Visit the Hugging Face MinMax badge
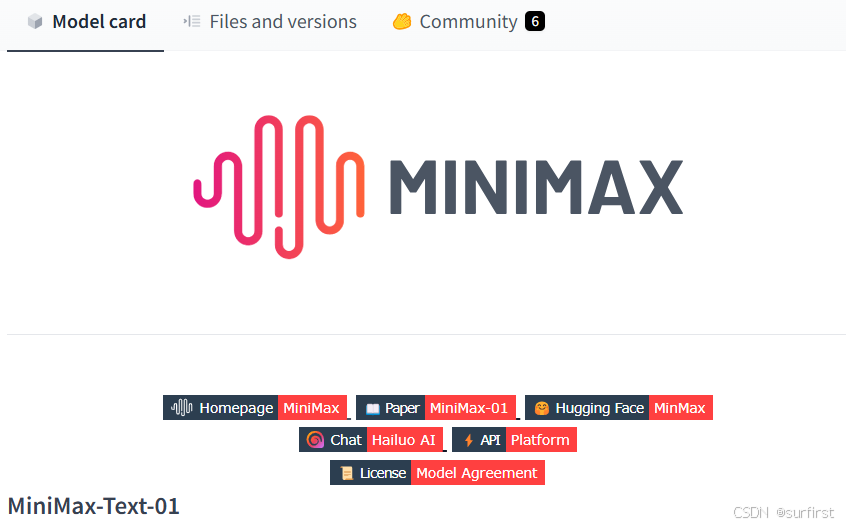This screenshot has height=528, width=846. point(619,408)
